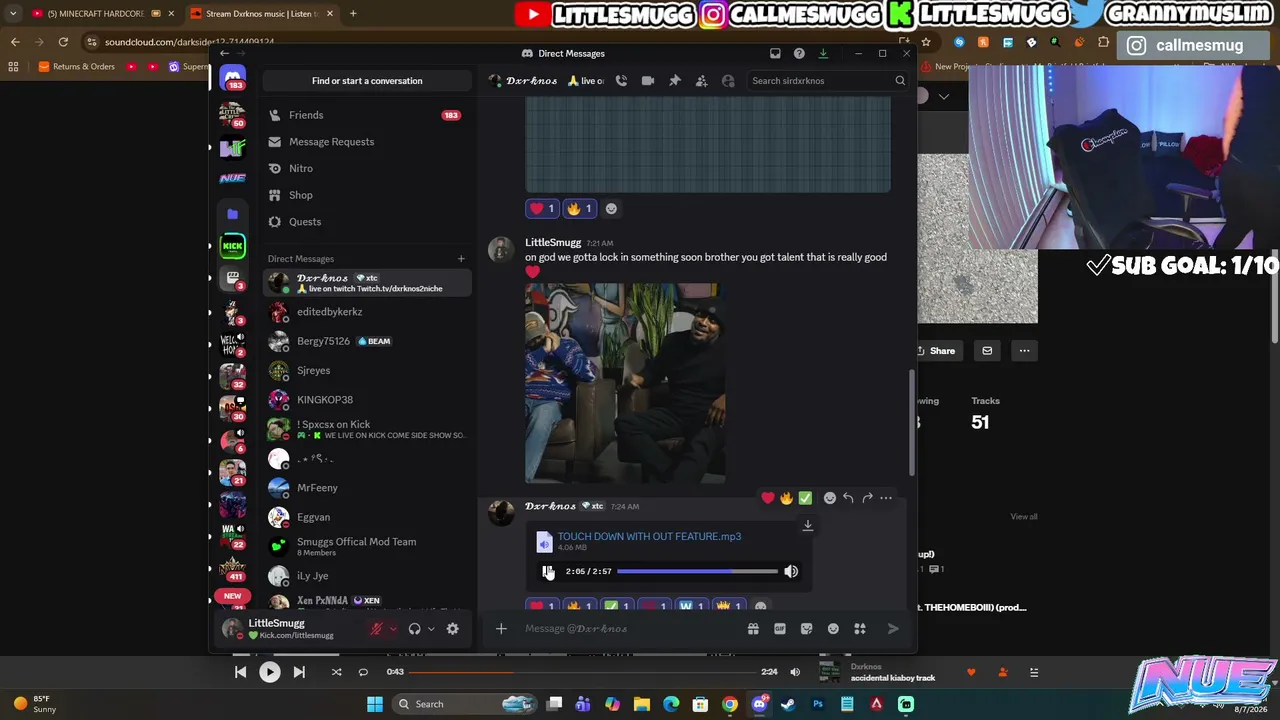Viewport: 1280px width, 720px height.
Task: Open TOUCH DOWN WITH OUT FEATURE.mp3 link
Action: pos(649,537)
